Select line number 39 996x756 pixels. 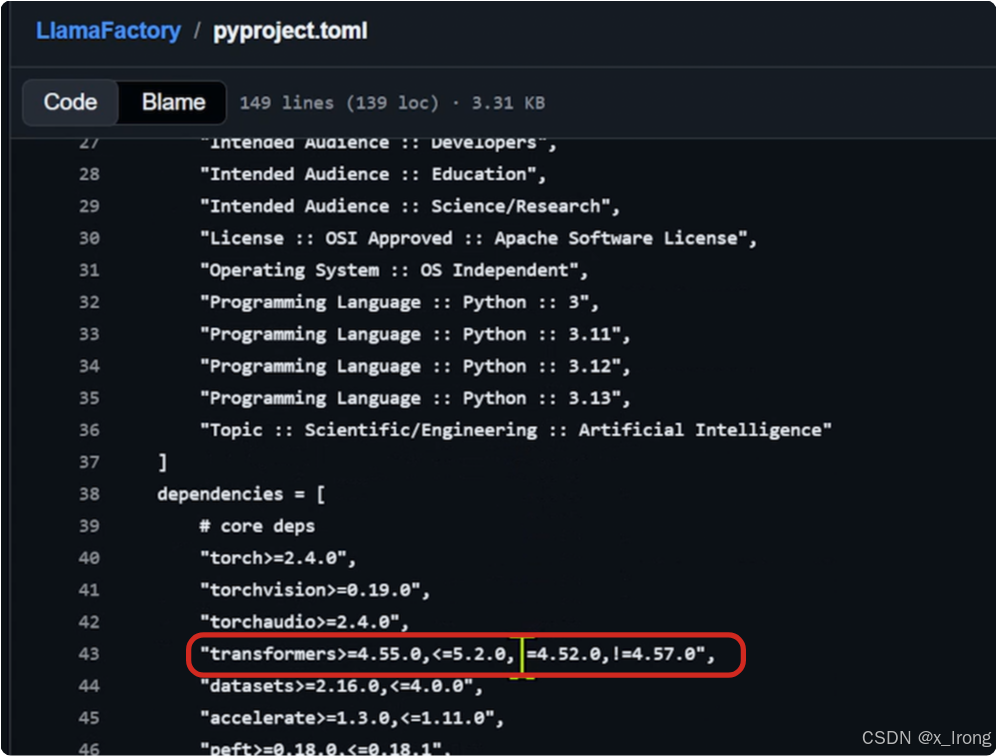(x=90, y=526)
